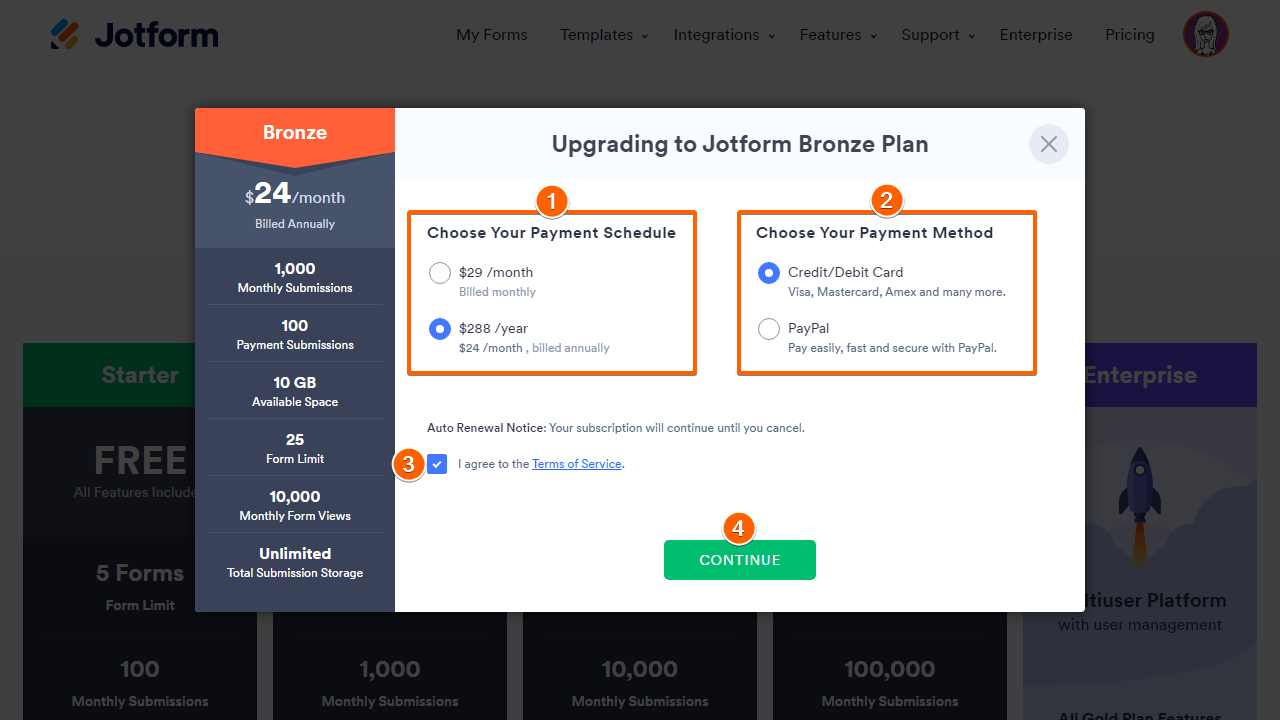The width and height of the screenshot is (1280, 720).
Task: Select the $288 /year payment schedule
Action: pyautogui.click(x=440, y=329)
